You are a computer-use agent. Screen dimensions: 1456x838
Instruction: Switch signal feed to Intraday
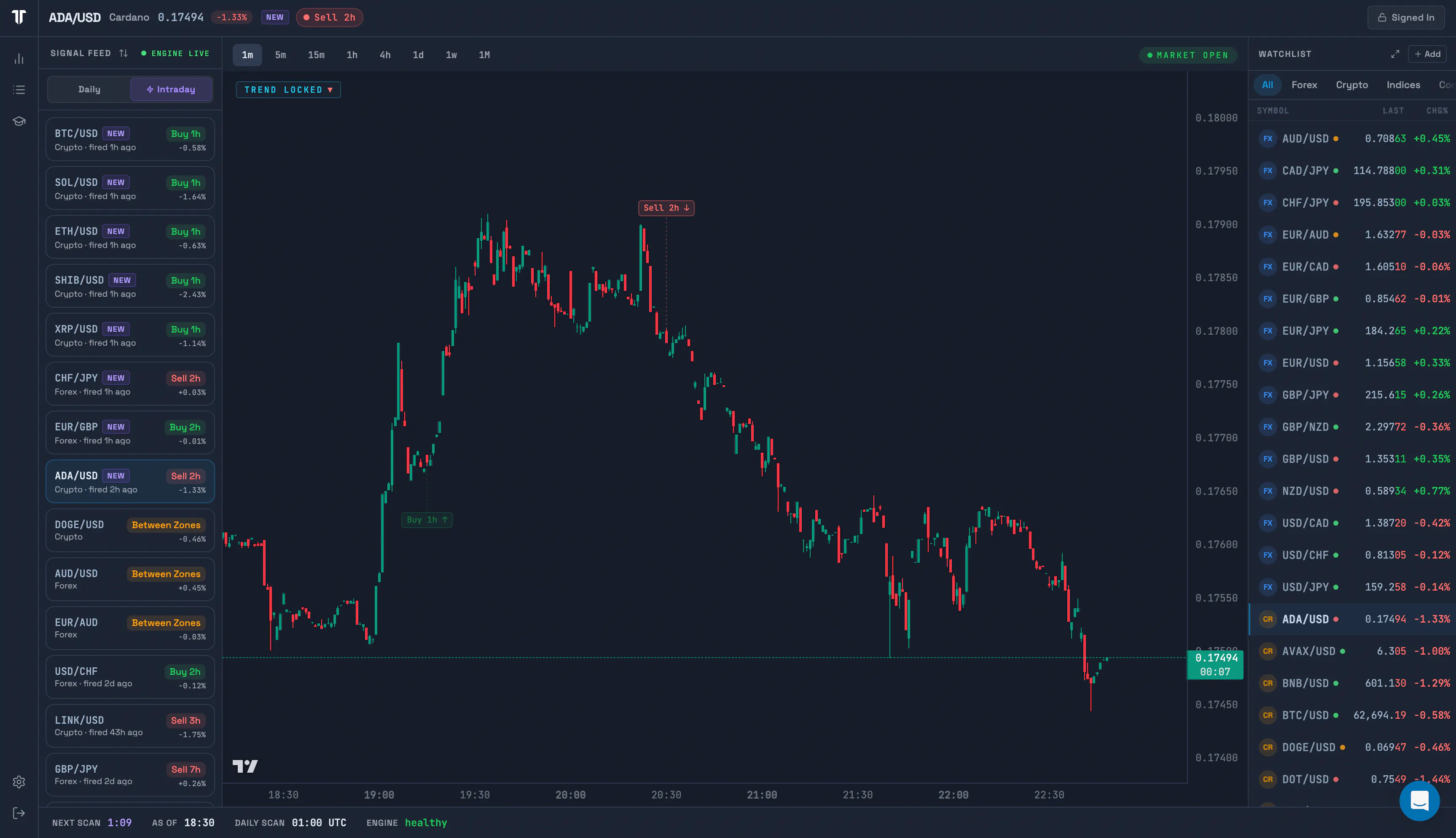coord(171,89)
